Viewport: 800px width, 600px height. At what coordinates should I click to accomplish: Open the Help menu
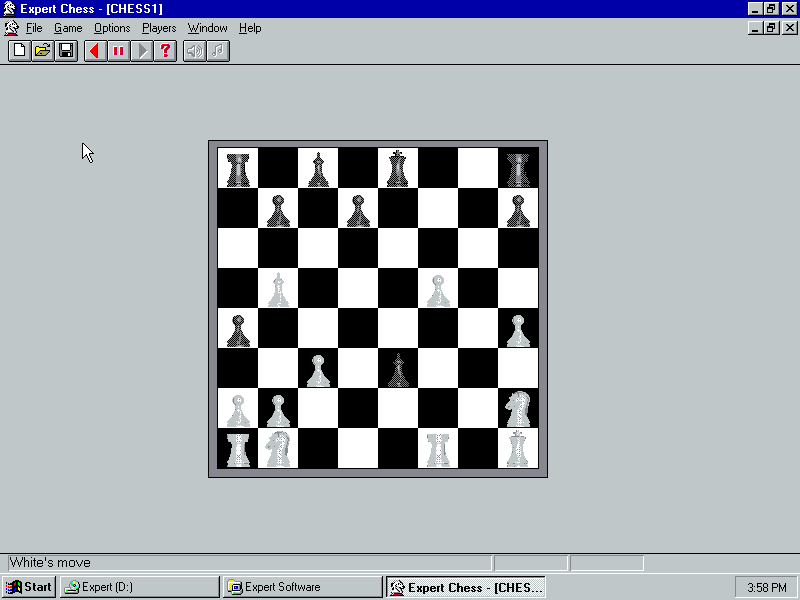pos(250,28)
